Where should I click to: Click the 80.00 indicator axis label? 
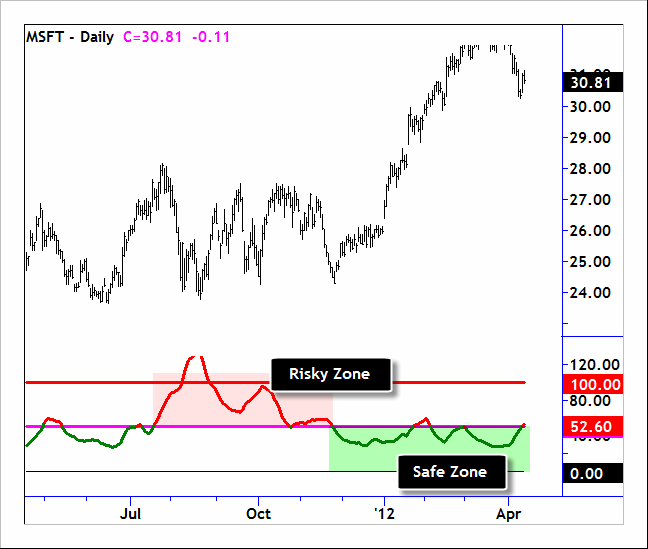coord(593,402)
